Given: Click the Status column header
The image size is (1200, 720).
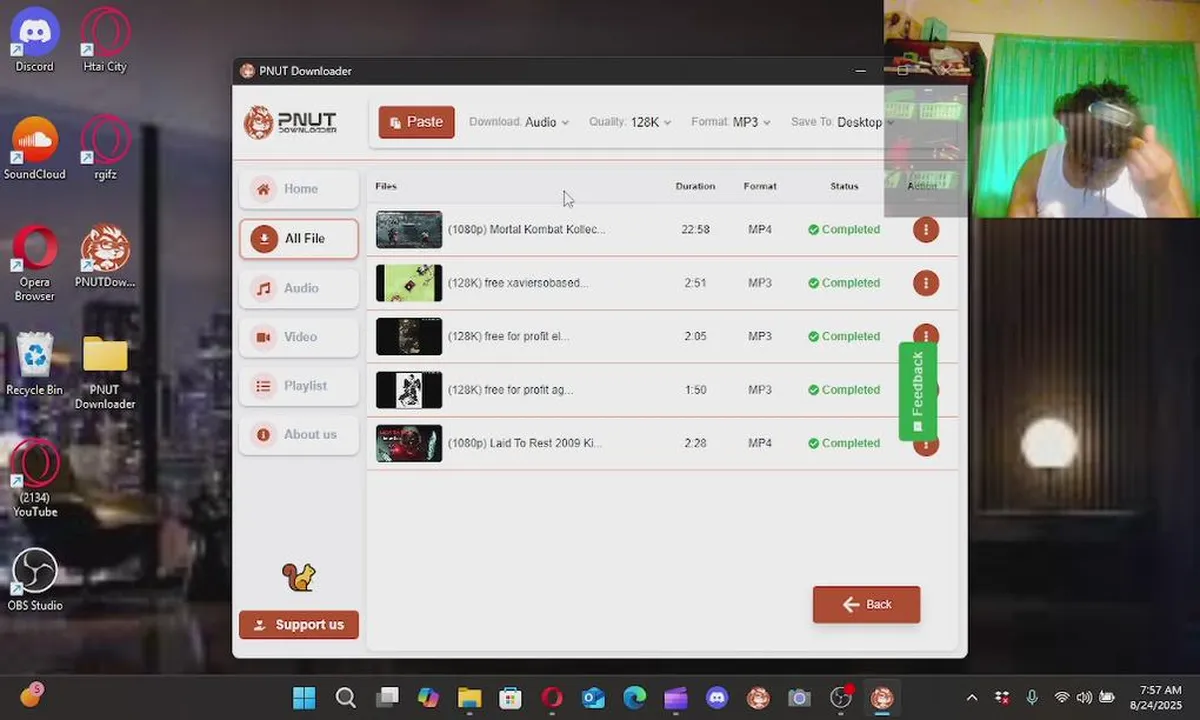Looking at the screenshot, I should click(x=844, y=186).
